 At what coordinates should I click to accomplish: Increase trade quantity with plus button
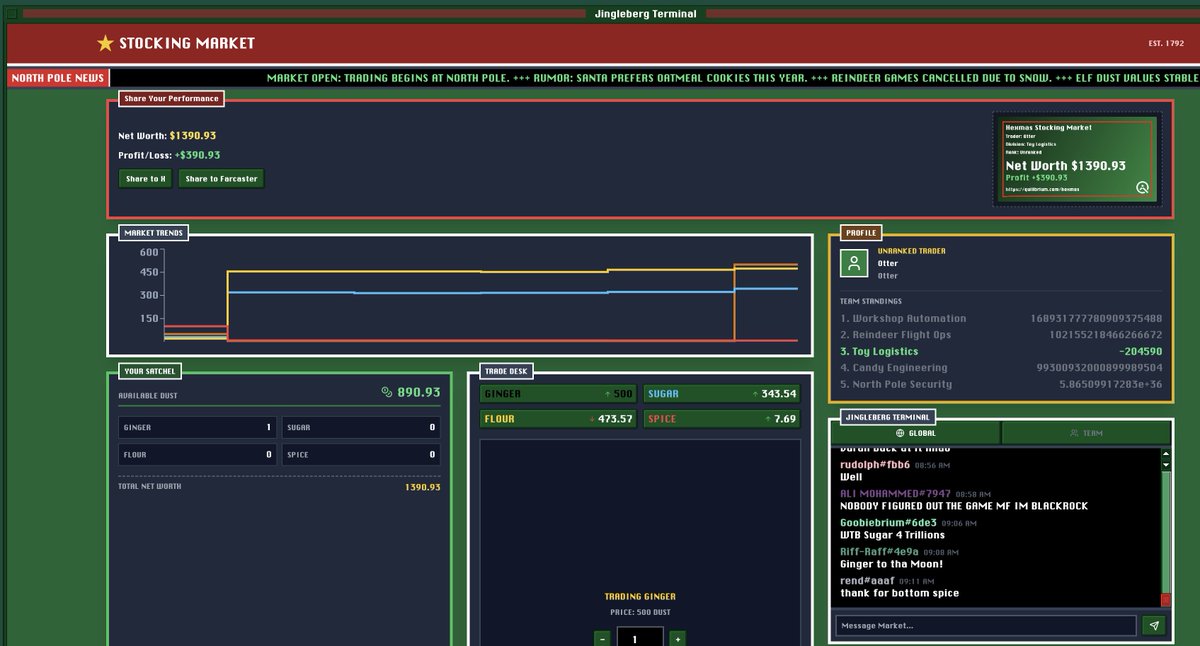677,638
